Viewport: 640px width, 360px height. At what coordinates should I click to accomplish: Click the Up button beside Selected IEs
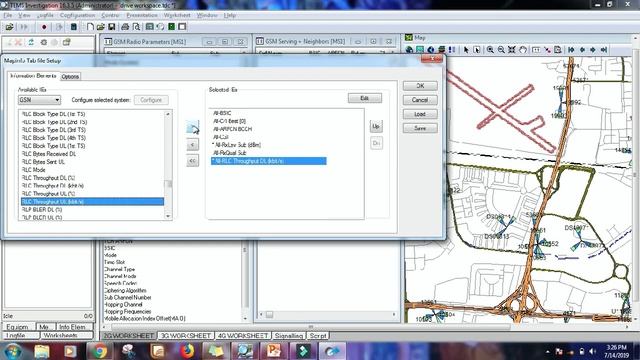376,127
